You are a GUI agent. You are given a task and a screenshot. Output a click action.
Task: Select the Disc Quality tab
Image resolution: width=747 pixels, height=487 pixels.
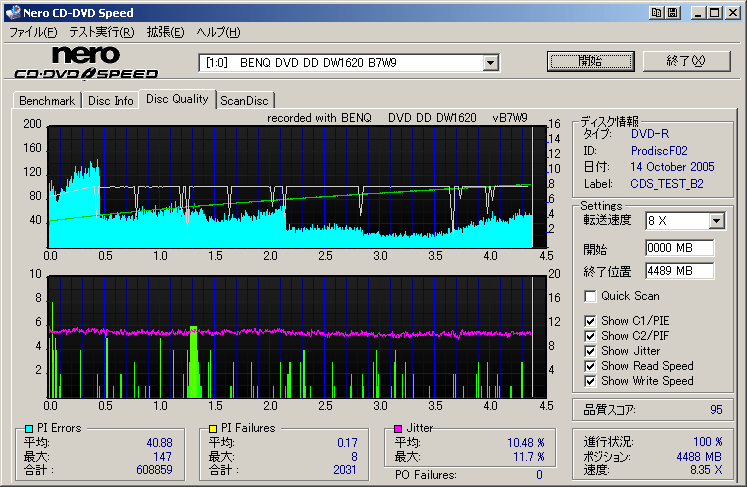[177, 99]
